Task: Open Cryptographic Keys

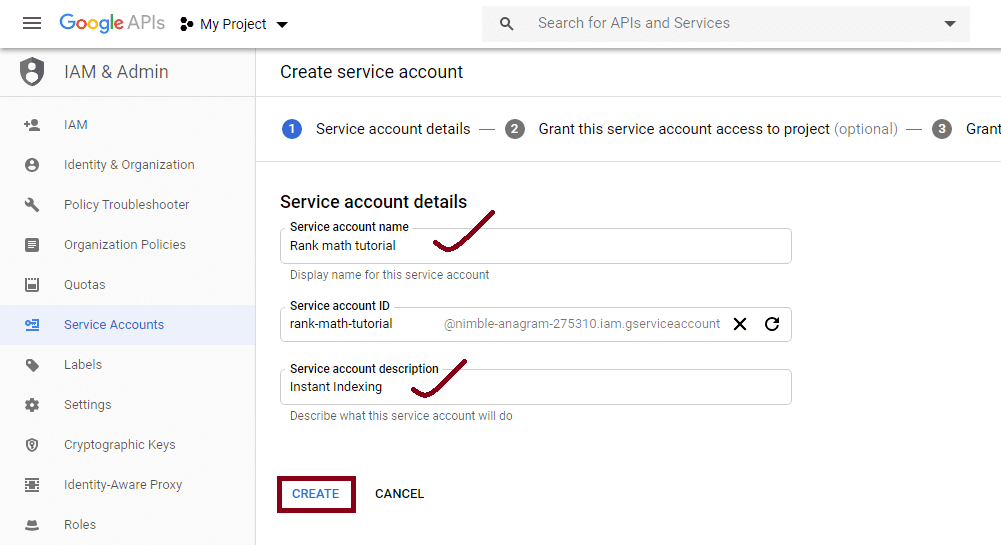Action: pos(128,445)
